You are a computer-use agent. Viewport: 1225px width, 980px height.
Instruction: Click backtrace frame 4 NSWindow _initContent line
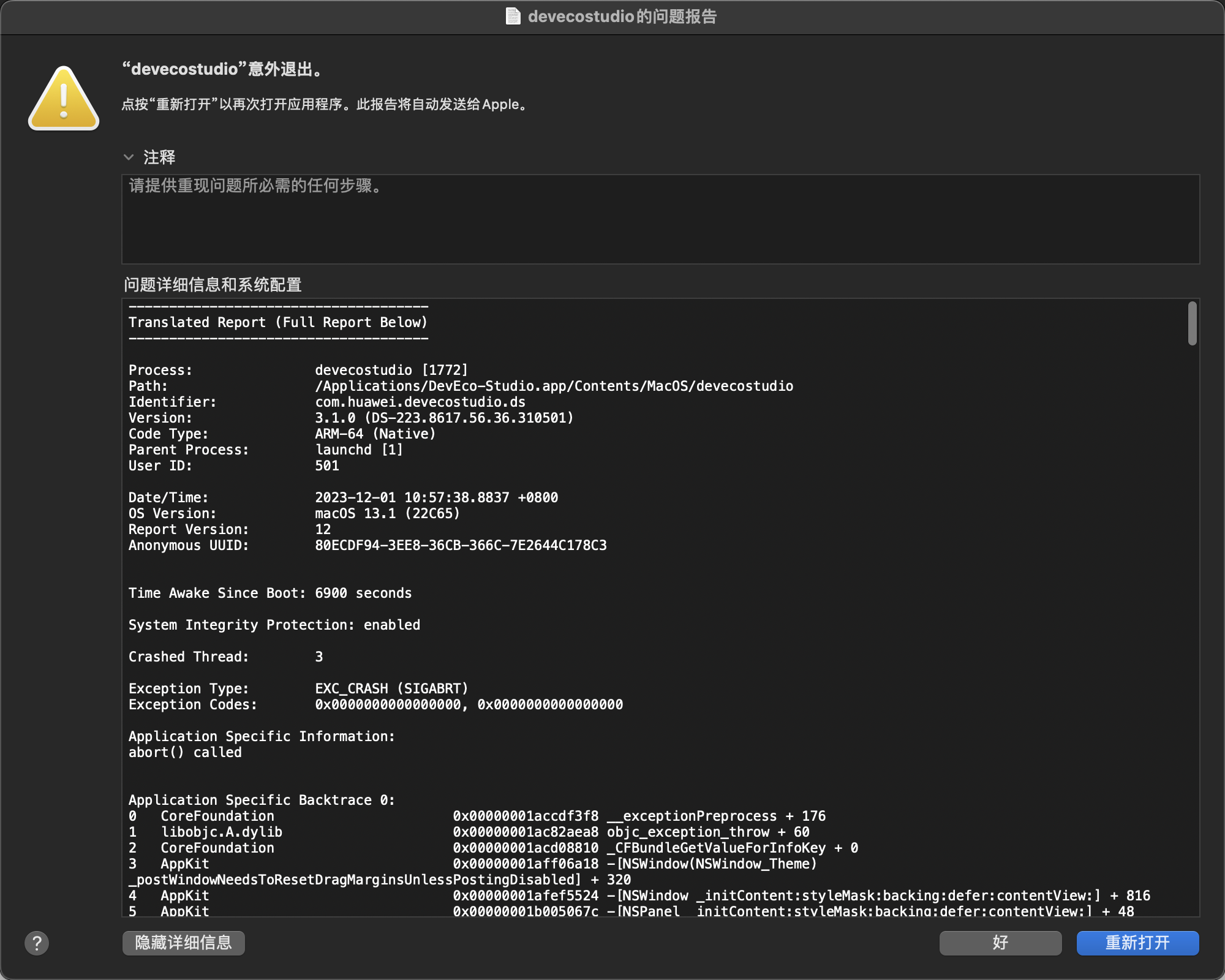(639, 895)
